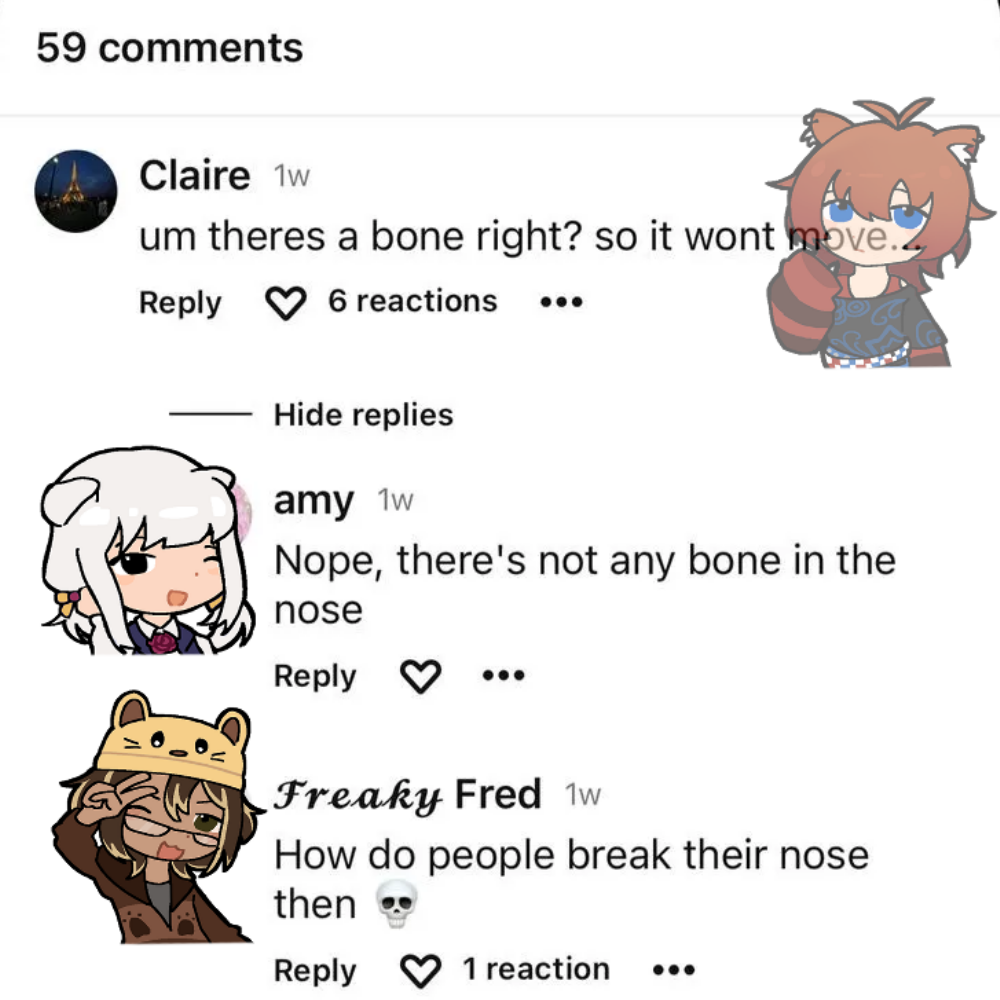The width and height of the screenshot is (1000, 1000).
Task: Click the red-haired chibi character sticker
Action: tap(880, 233)
